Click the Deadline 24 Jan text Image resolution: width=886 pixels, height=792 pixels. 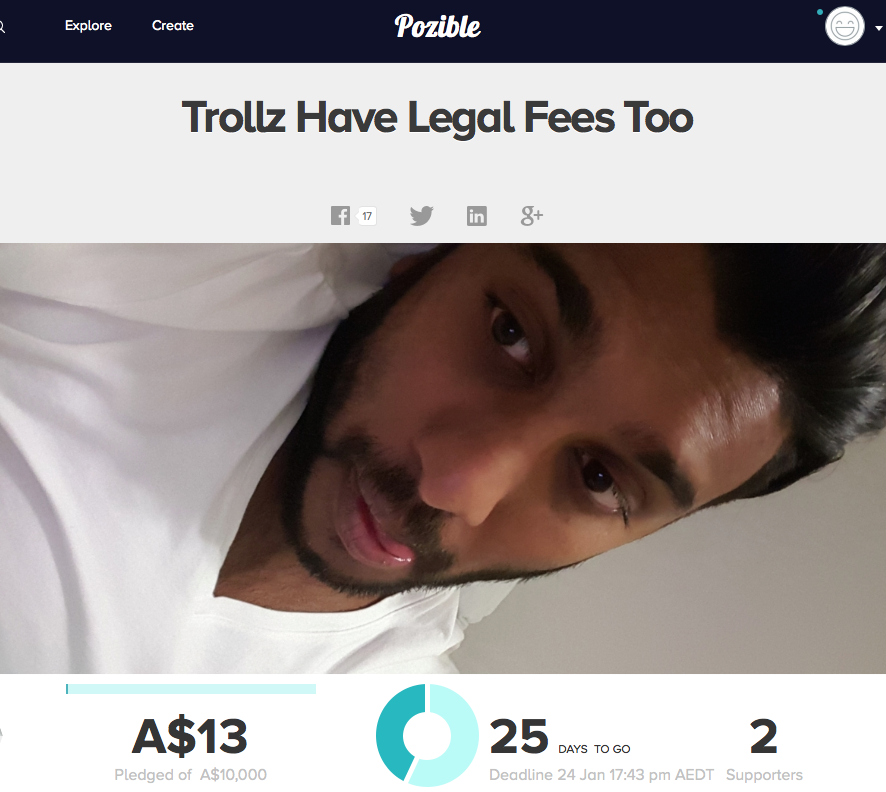tap(601, 775)
